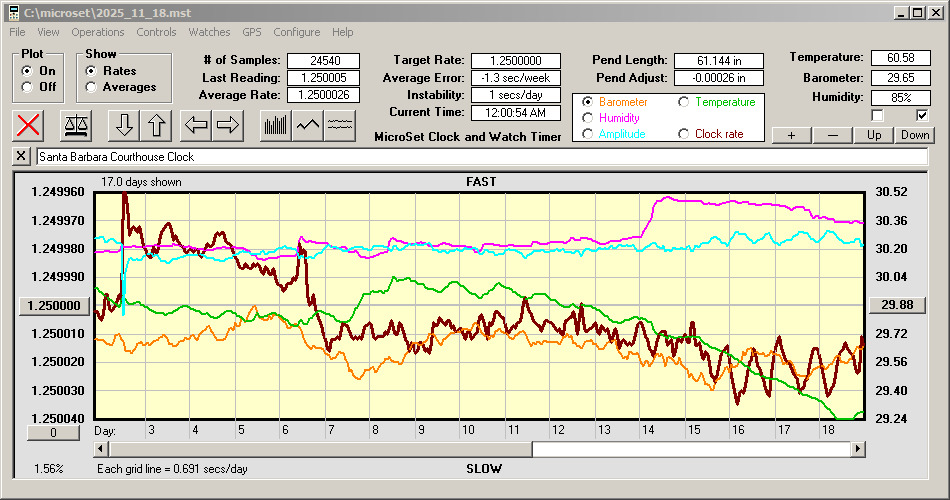Select the zigzag line graph icon
Viewport: 950px width, 500px height.
point(308,125)
